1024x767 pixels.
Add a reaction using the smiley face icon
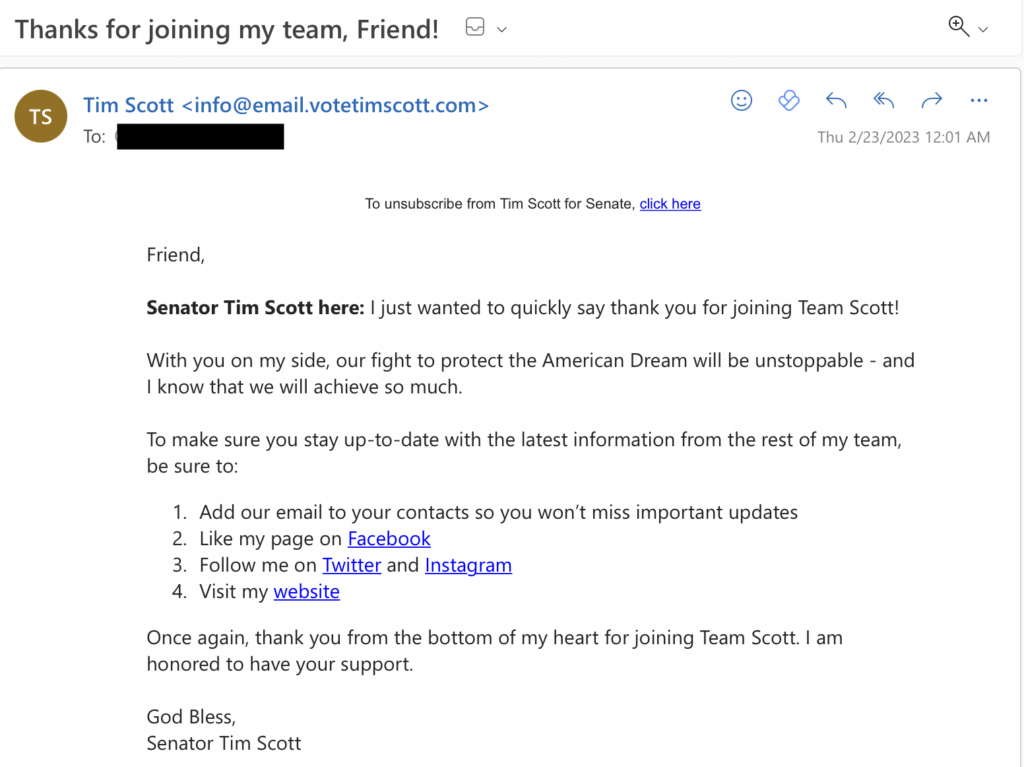coord(741,100)
